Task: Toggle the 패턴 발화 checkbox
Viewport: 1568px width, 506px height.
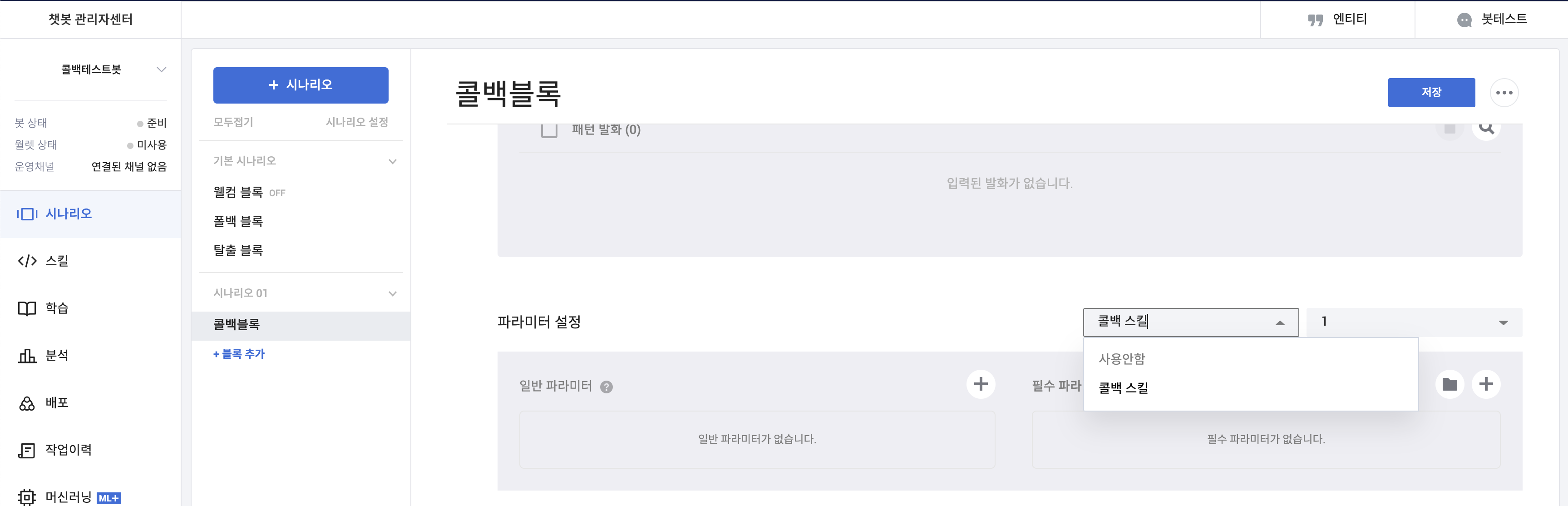Action: (x=549, y=130)
